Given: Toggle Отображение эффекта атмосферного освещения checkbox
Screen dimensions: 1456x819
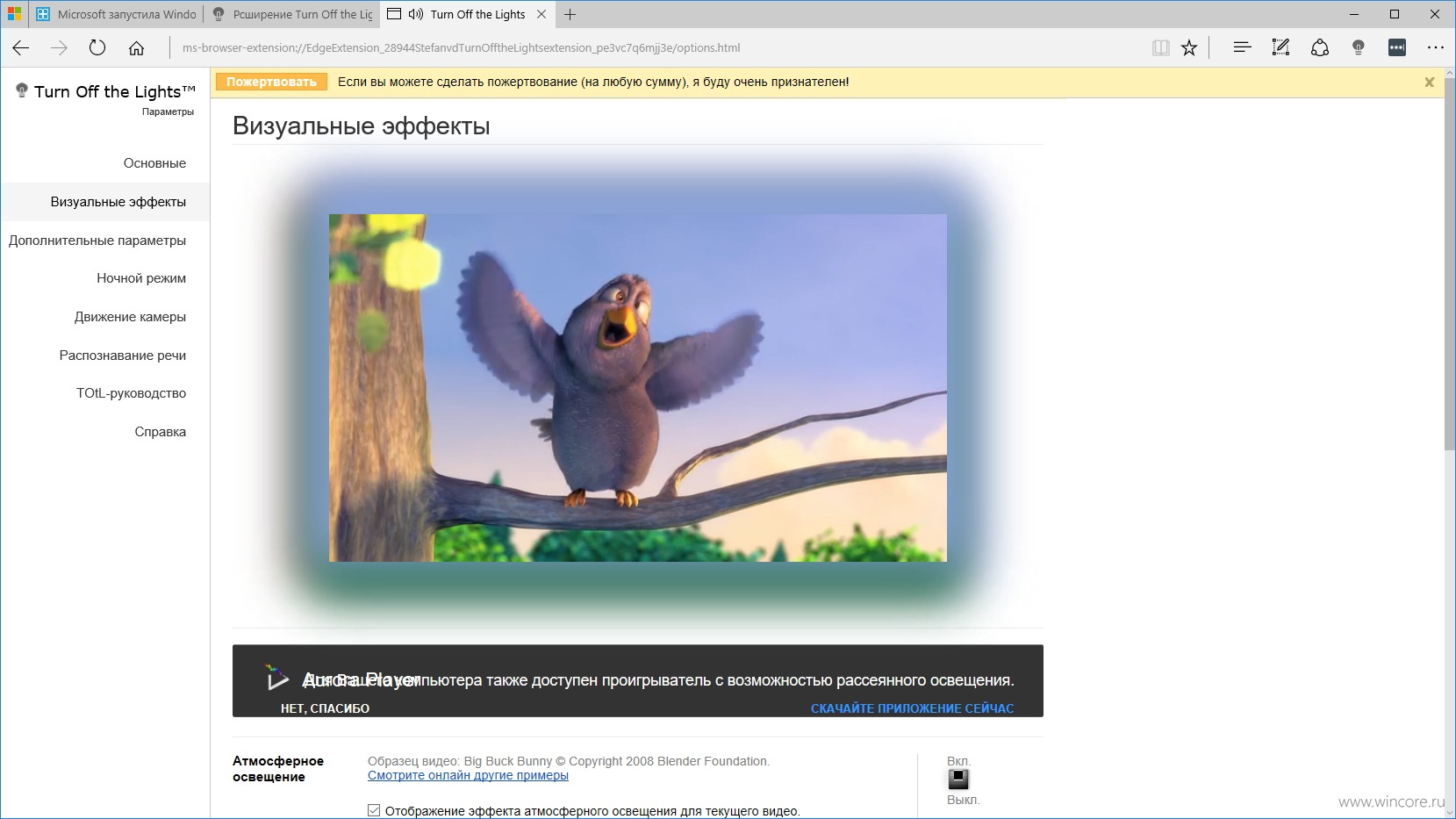Looking at the screenshot, I should click(374, 810).
